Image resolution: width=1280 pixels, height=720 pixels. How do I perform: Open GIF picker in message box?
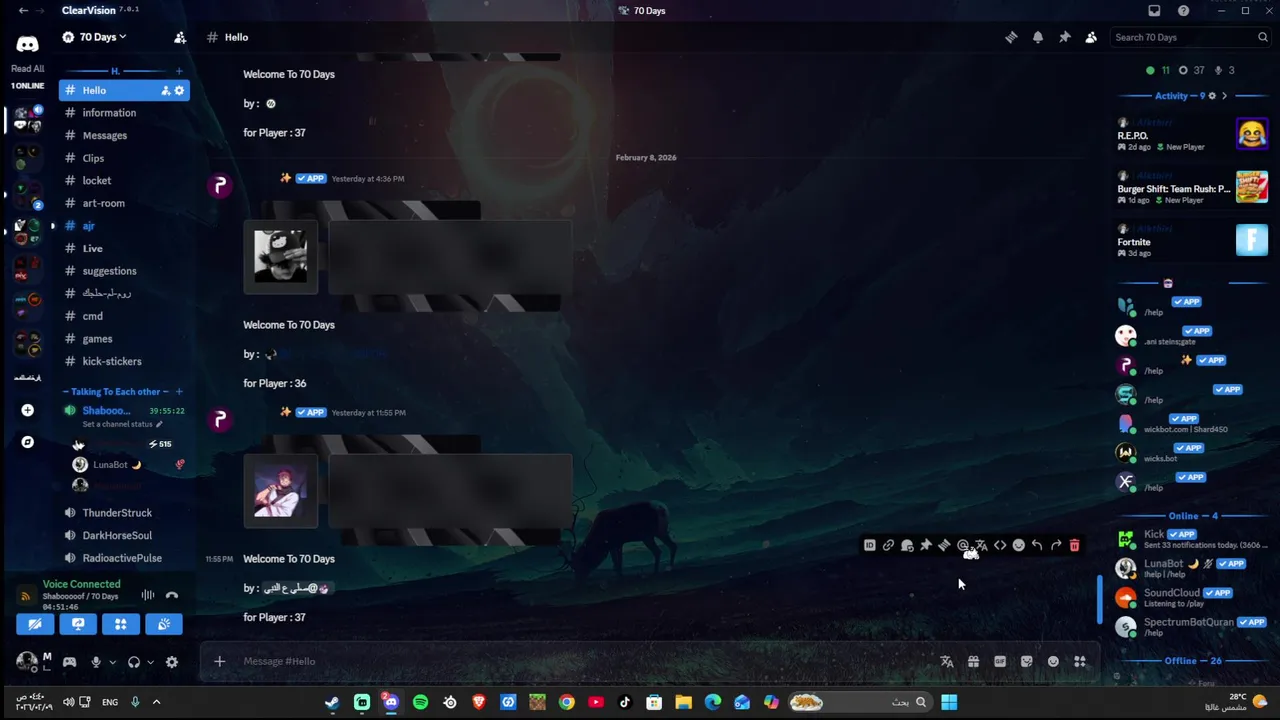(x=1000, y=661)
